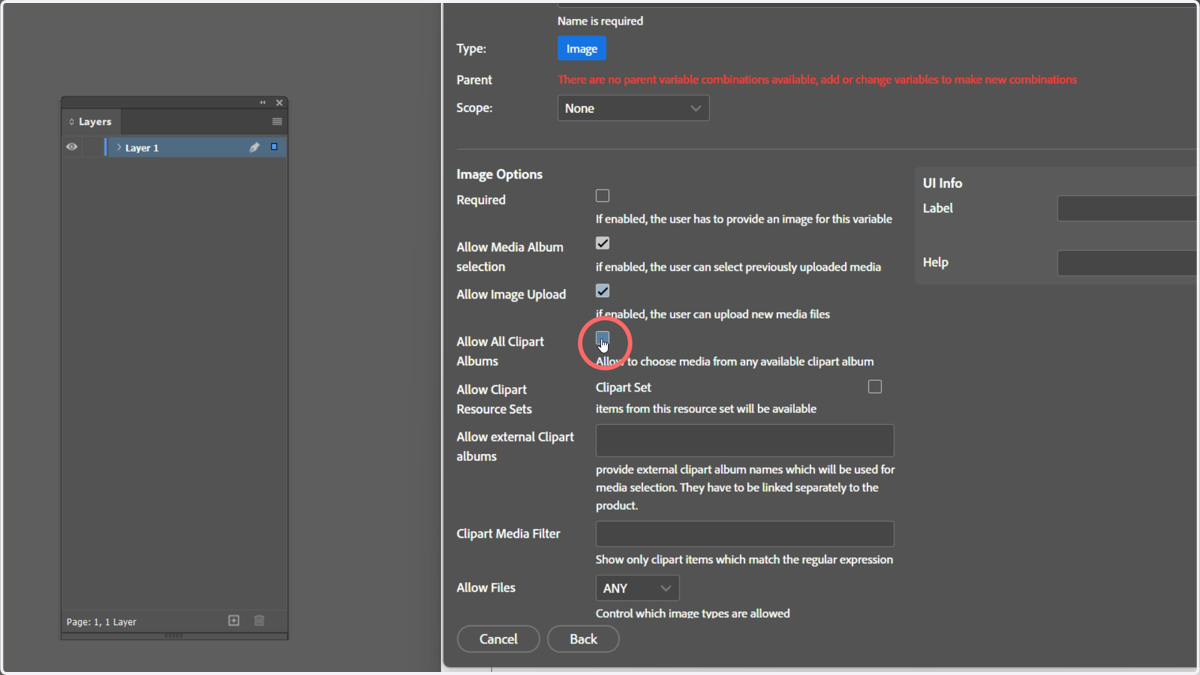Click the blue Image type button
Screen dimensions: 1200x675
click(581, 49)
